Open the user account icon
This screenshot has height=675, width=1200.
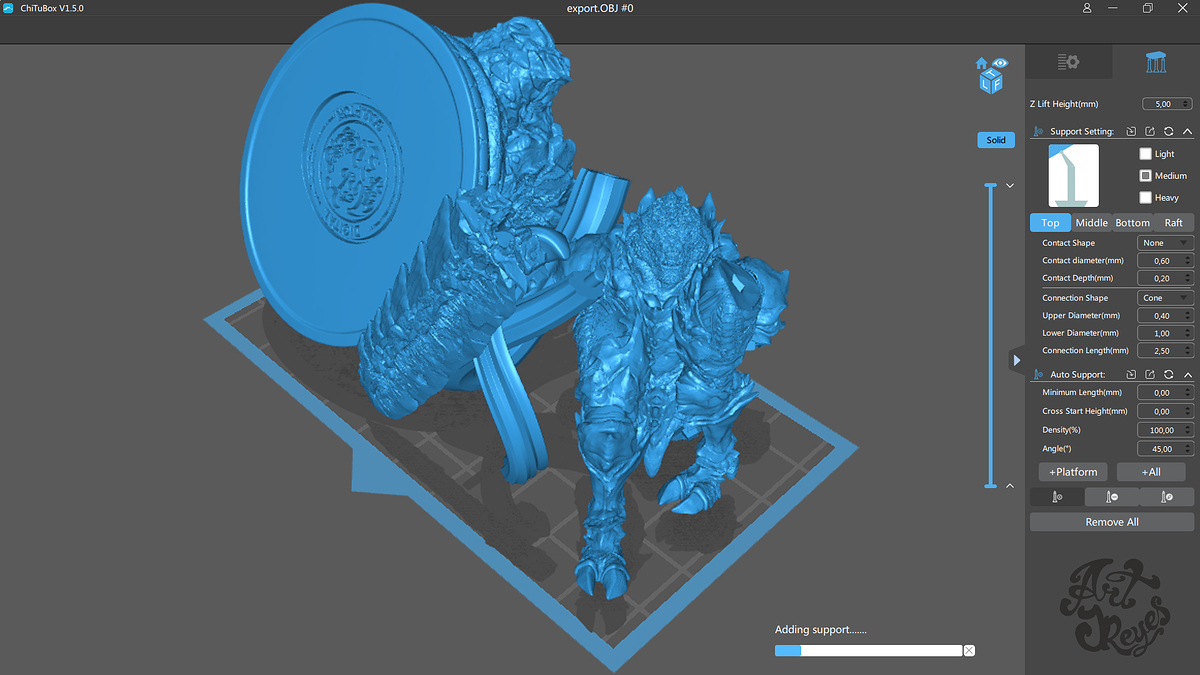coord(1087,8)
